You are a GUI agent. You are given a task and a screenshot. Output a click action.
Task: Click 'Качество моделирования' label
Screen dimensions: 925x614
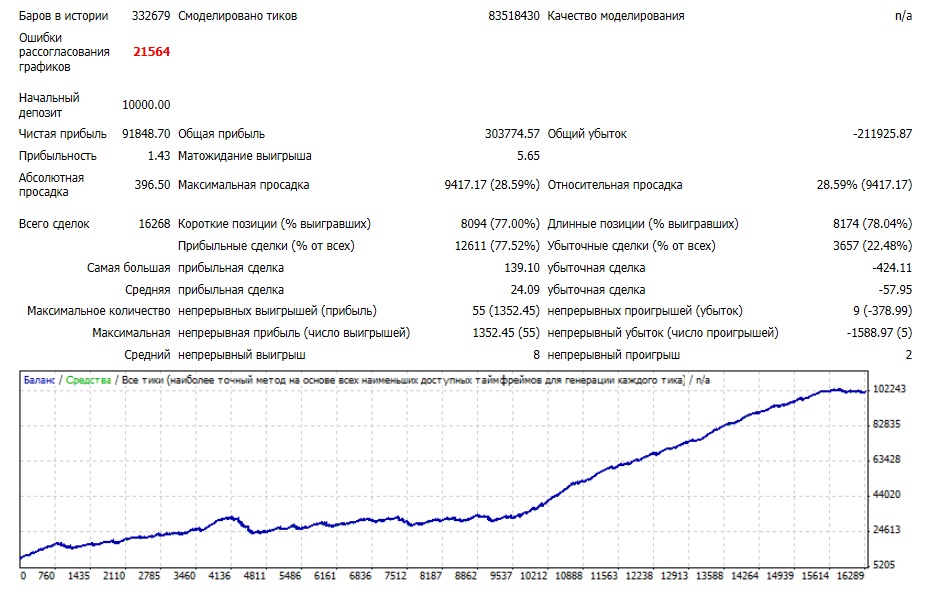[x=616, y=16]
